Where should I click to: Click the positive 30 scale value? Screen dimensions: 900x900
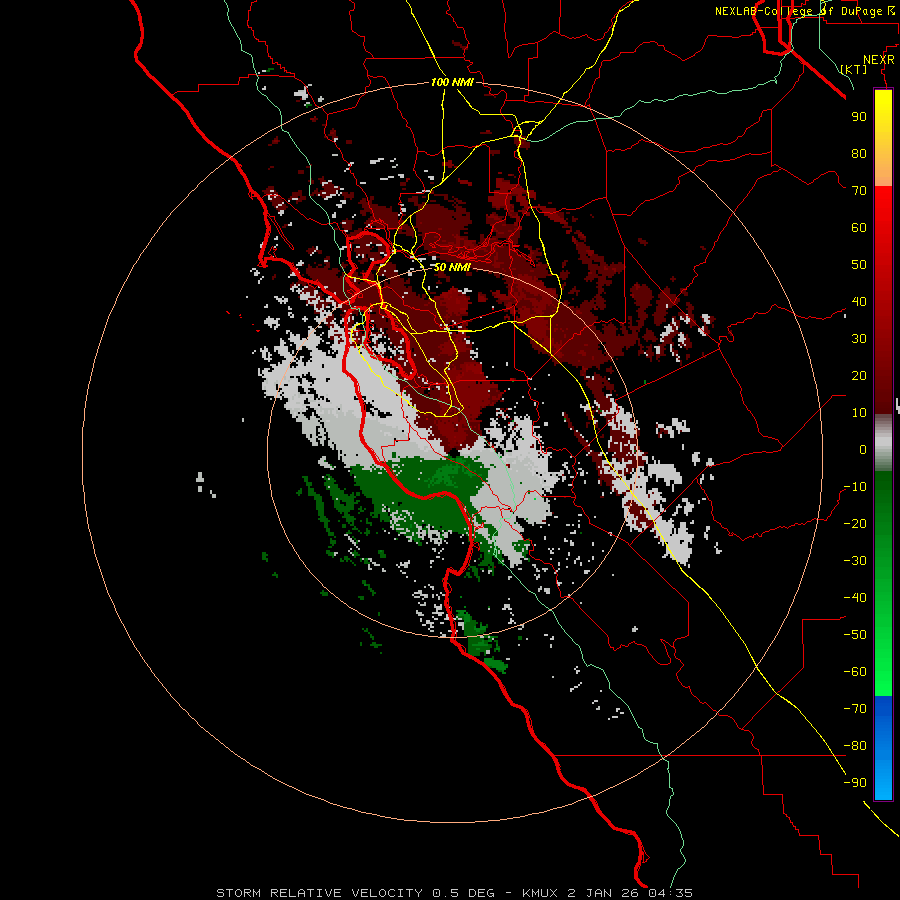click(859, 339)
